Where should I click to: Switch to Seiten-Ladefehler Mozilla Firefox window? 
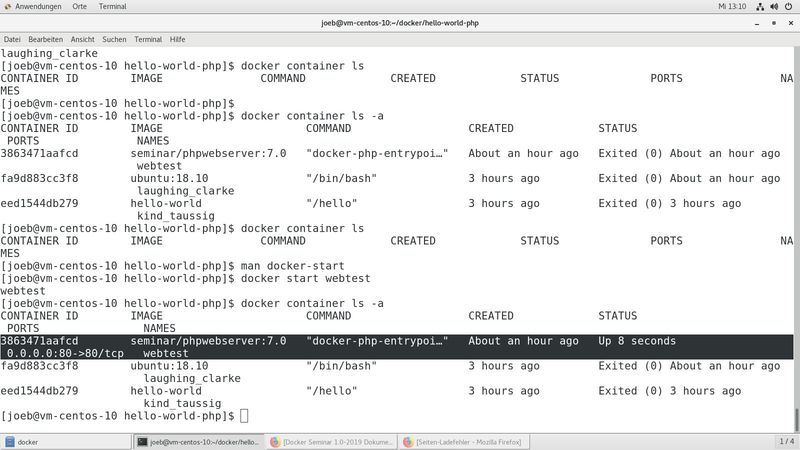coord(463,442)
